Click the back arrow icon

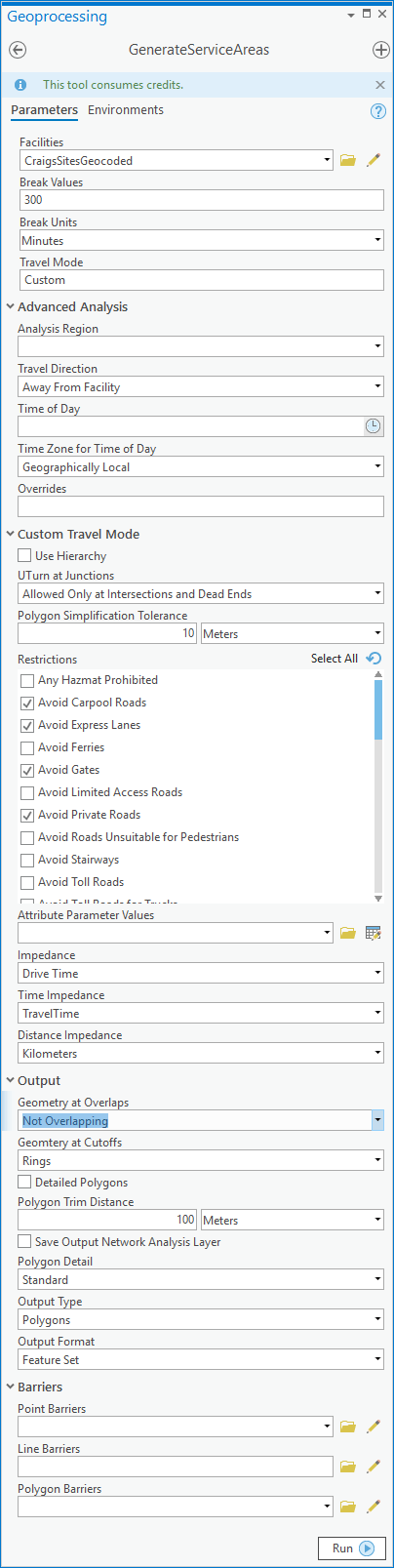pos(17,51)
